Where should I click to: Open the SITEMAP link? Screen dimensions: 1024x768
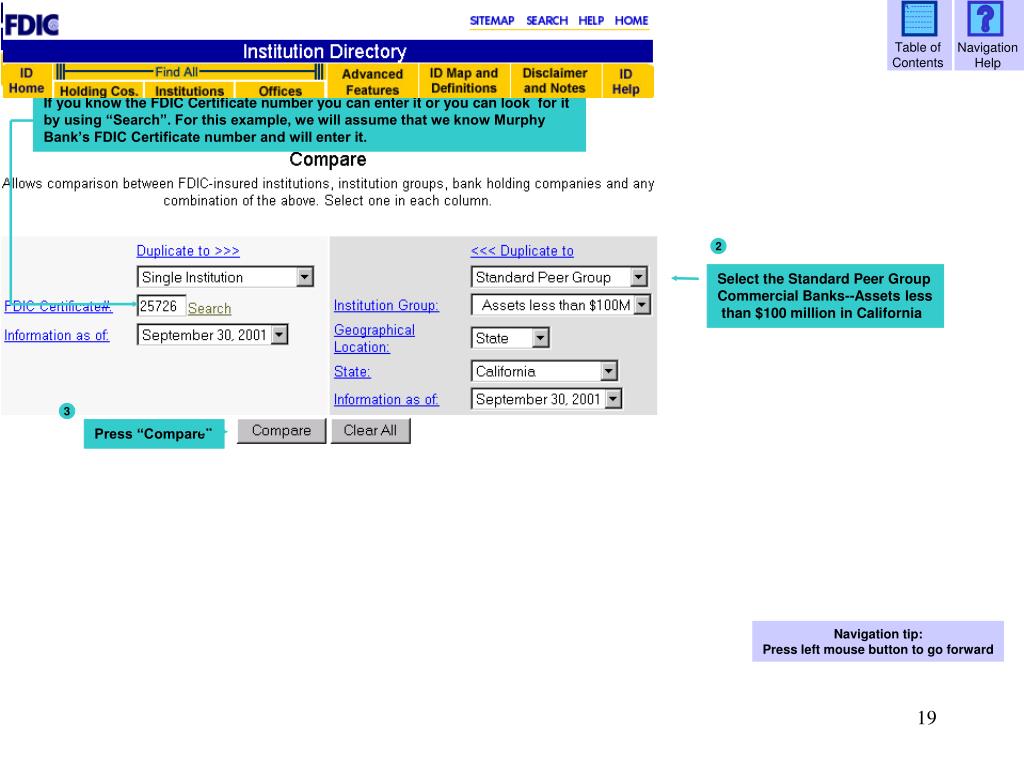tap(492, 21)
